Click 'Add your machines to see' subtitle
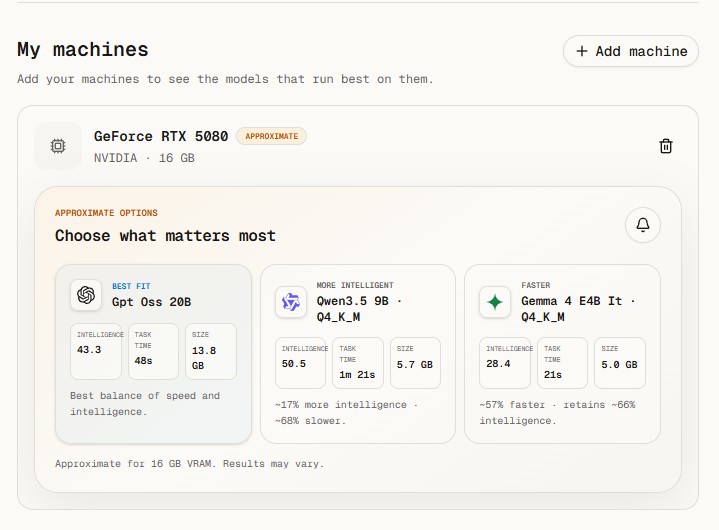 pyautogui.click(x=225, y=79)
